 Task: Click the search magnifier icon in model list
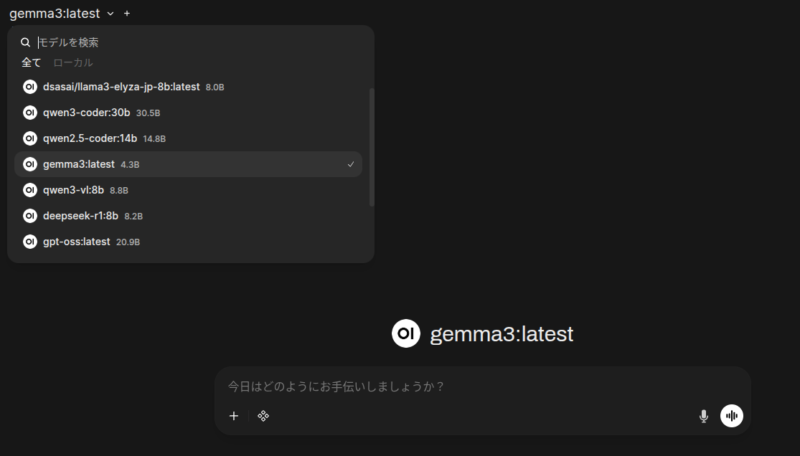pos(26,43)
